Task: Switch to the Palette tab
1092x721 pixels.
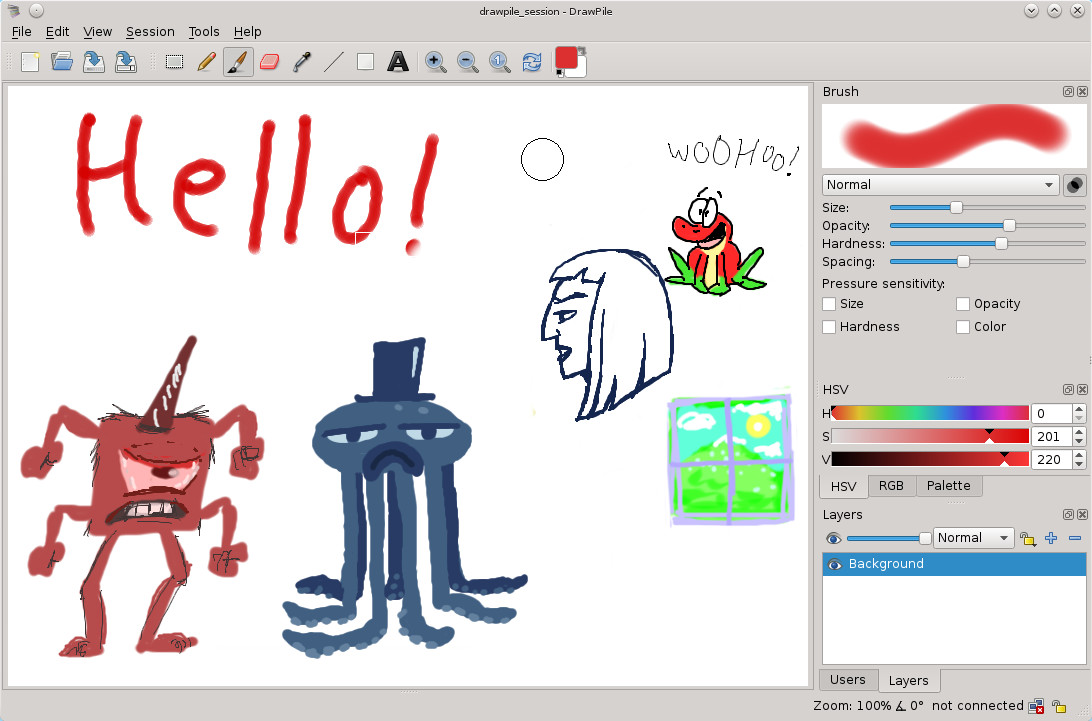Action: 949,486
